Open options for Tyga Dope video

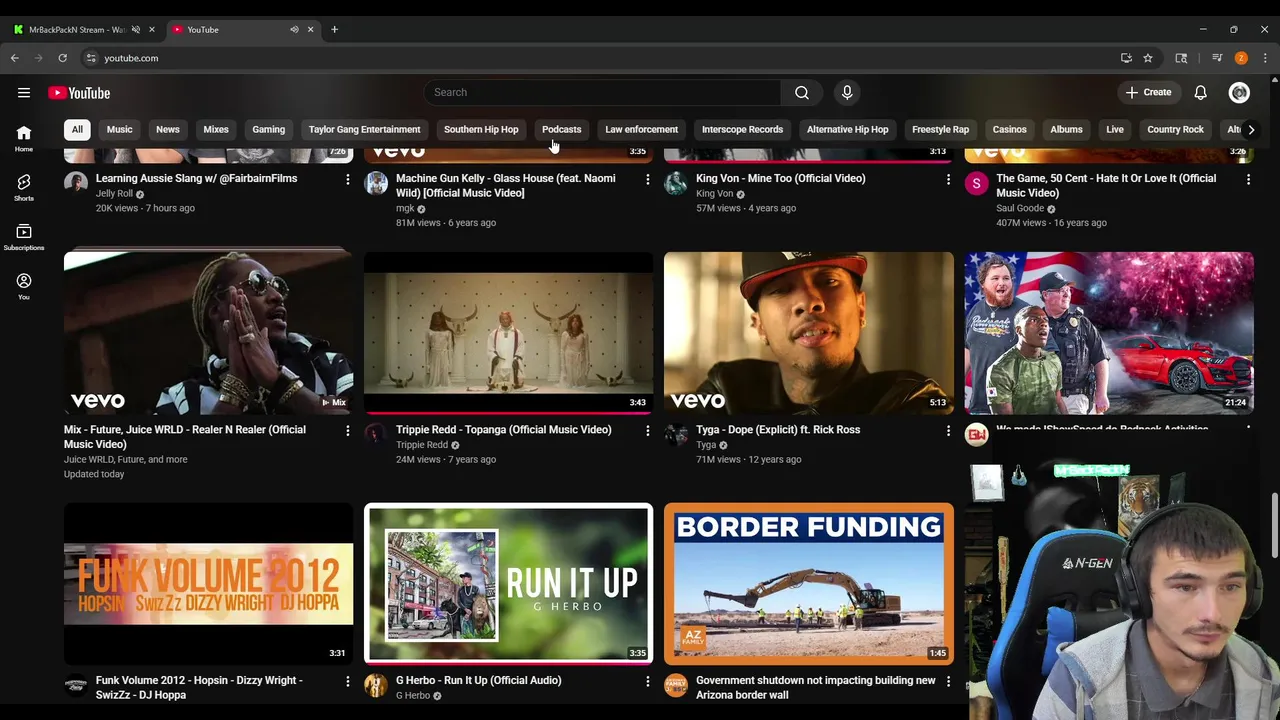pyautogui.click(x=948, y=430)
